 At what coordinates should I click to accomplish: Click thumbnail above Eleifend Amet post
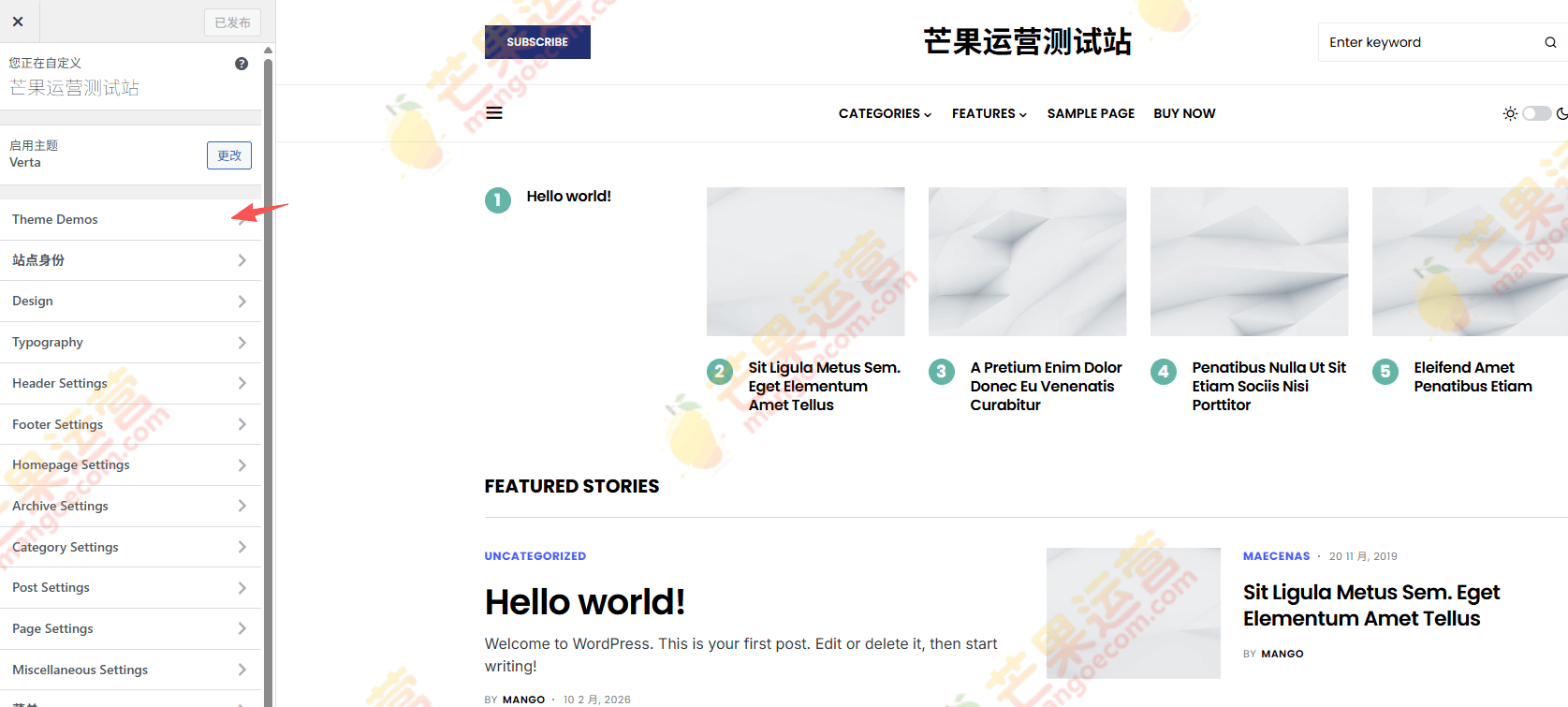[x=1470, y=261]
